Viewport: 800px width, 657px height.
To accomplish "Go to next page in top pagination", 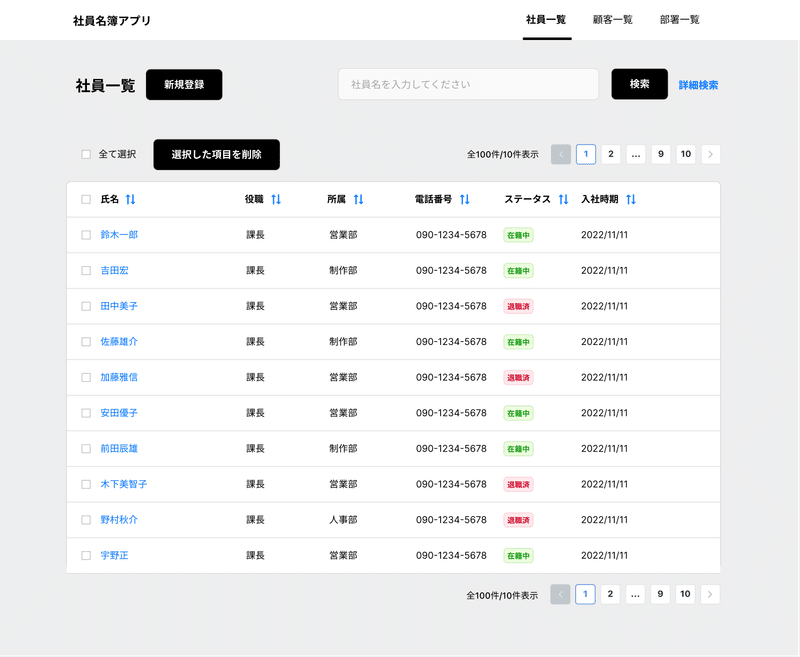I will tap(711, 155).
